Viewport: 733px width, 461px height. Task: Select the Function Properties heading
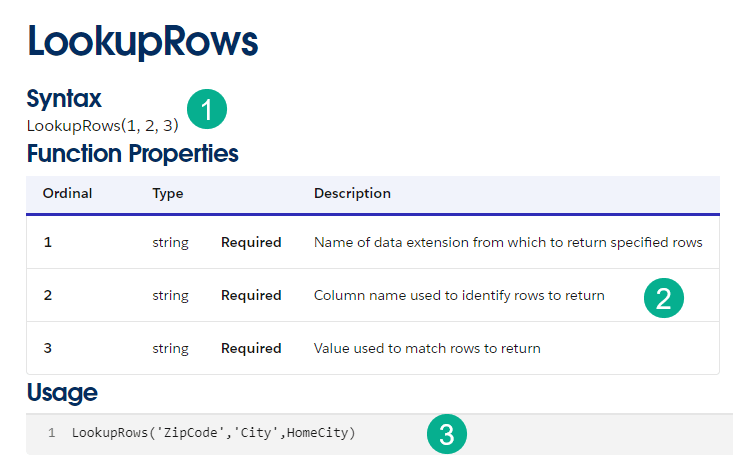tap(132, 154)
